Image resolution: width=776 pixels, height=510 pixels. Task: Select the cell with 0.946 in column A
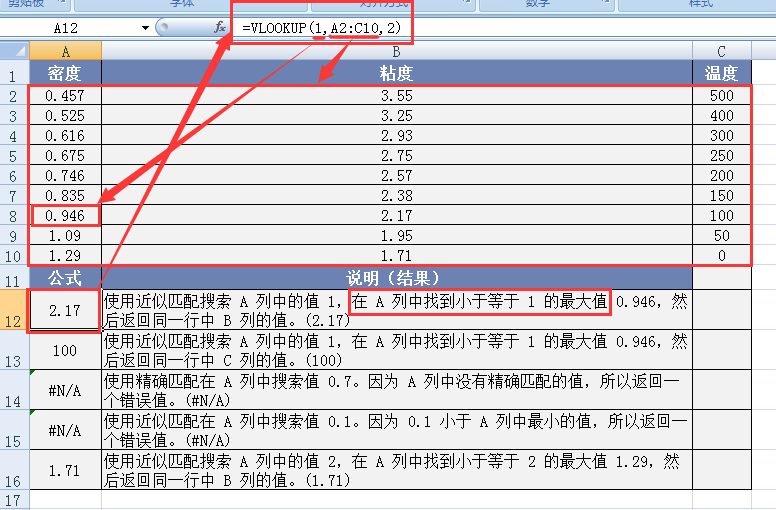(x=65, y=216)
